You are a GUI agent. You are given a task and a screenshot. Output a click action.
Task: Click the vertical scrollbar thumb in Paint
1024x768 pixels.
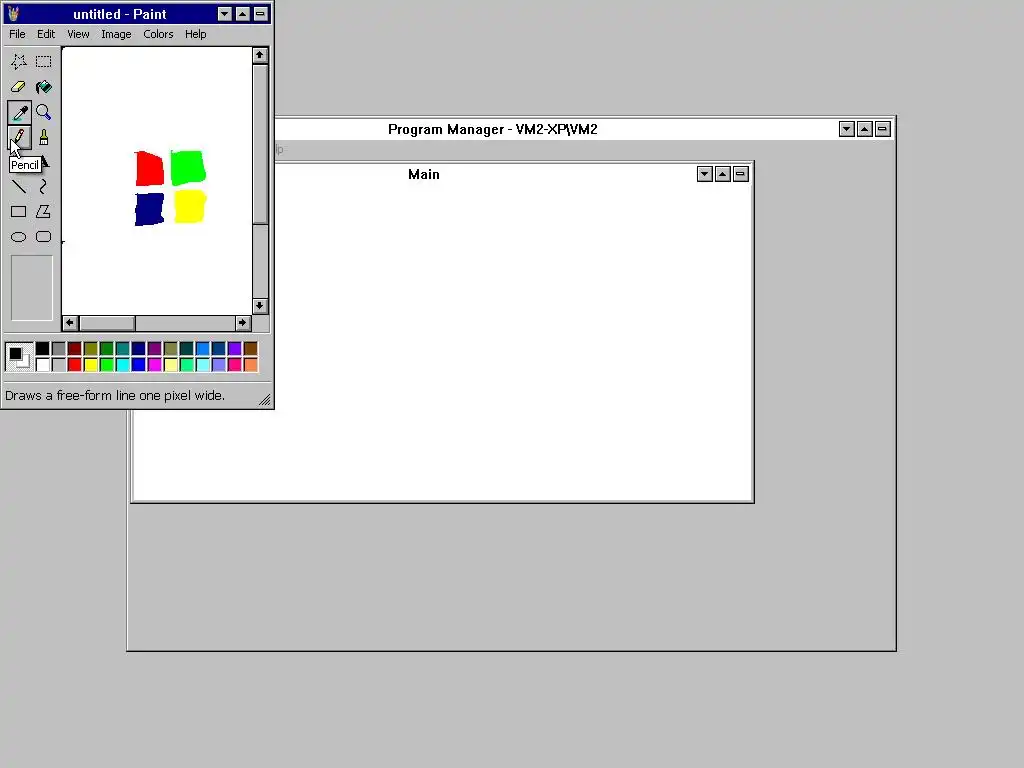click(260, 144)
